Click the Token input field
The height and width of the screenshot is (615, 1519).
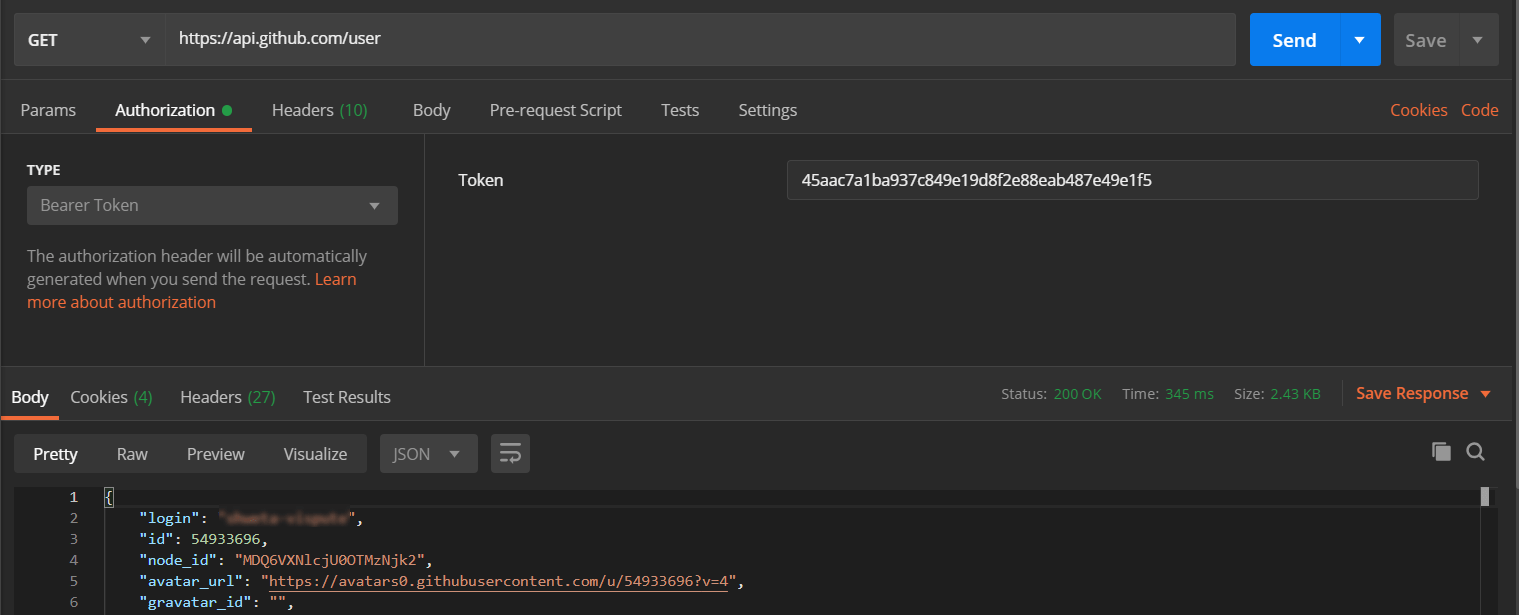tap(1132, 181)
